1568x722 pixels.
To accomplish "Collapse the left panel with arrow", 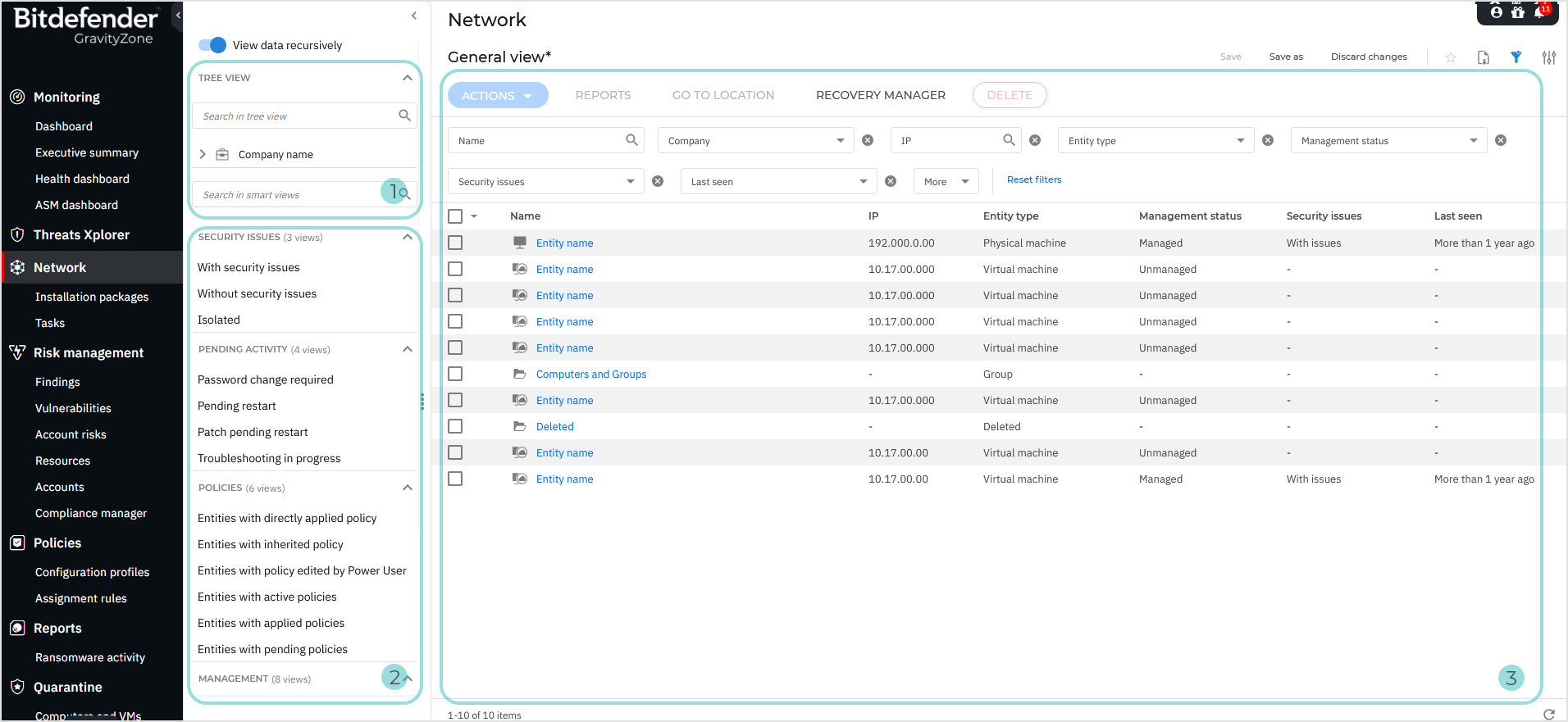I will click(x=414, y=16).
